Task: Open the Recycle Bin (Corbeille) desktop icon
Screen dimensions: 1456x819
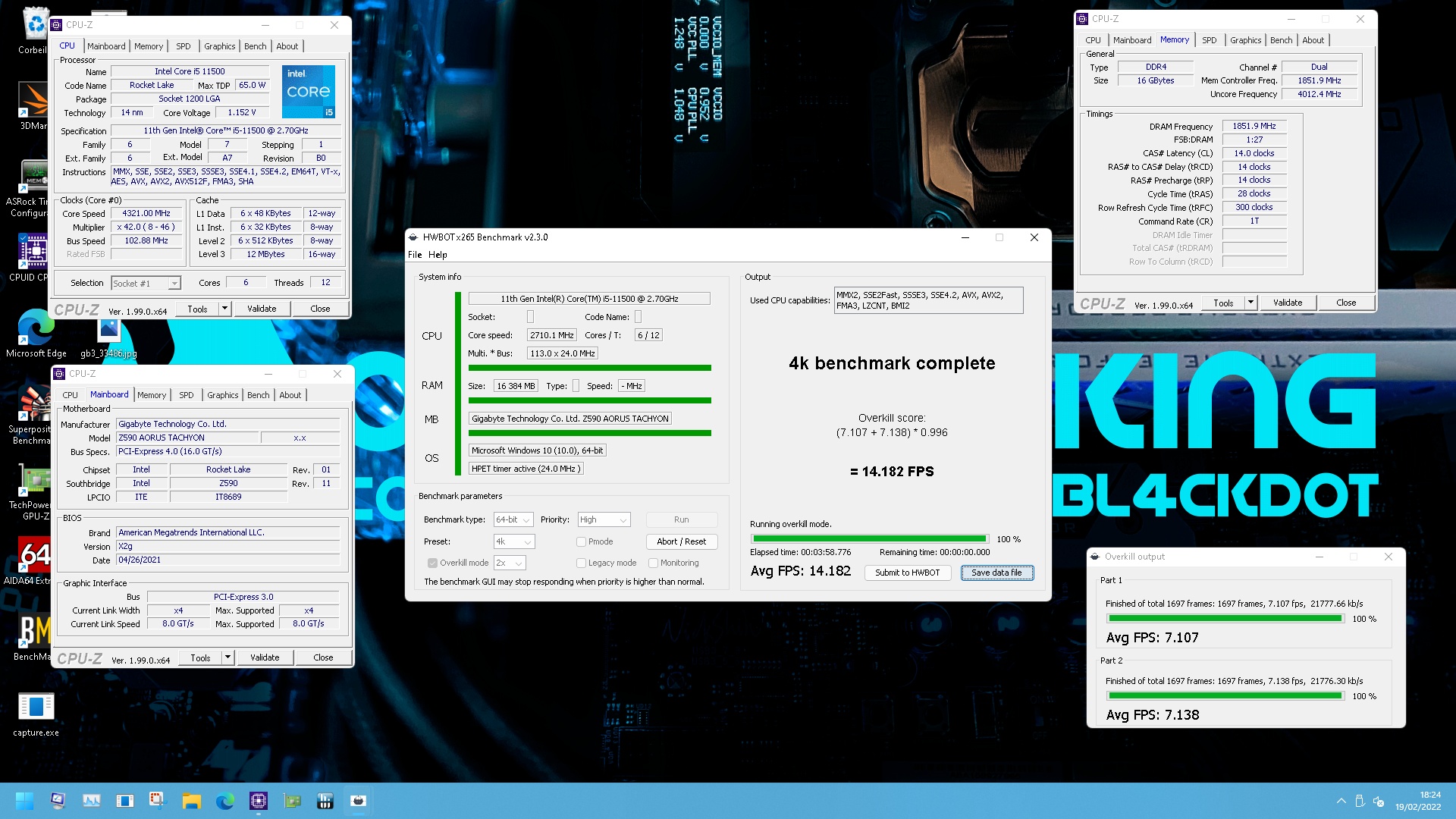Action: [x=35, y=30]
